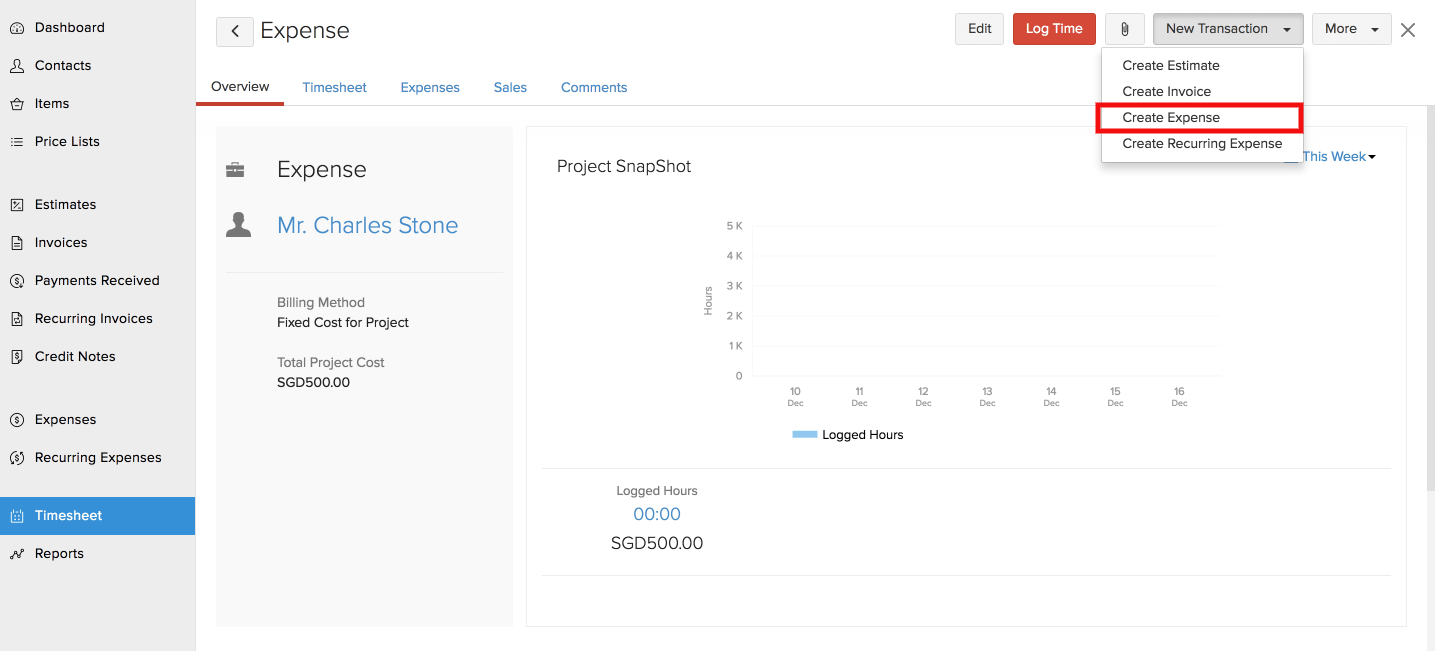The image size is (1435, 651).
Task: Click the attachment paperclip icon in toolbar
Action: [x=1124, y=29]
